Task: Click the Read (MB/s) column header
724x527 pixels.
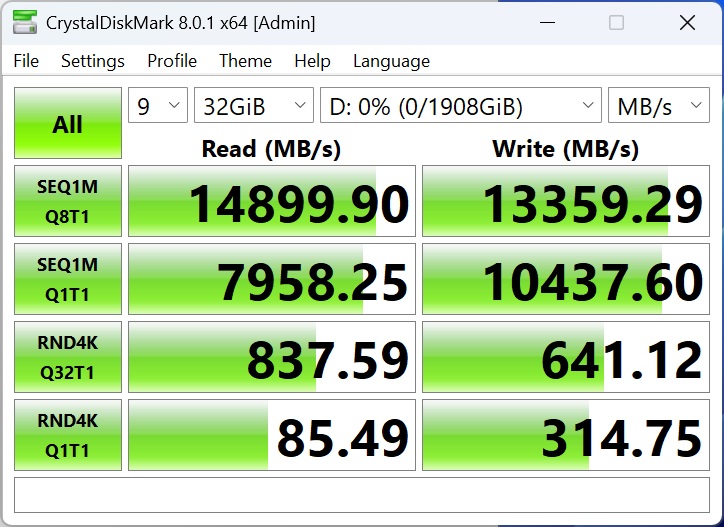Action: tap(272, 149)
